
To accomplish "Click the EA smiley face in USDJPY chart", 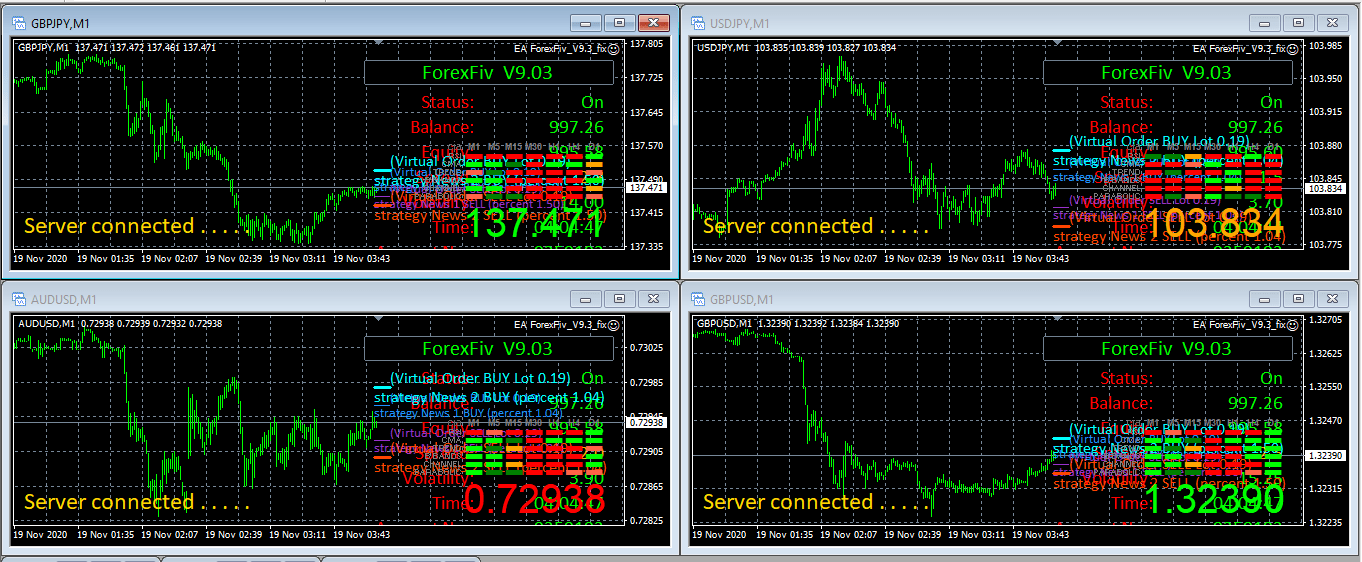I will click(x=1293, y=48).
